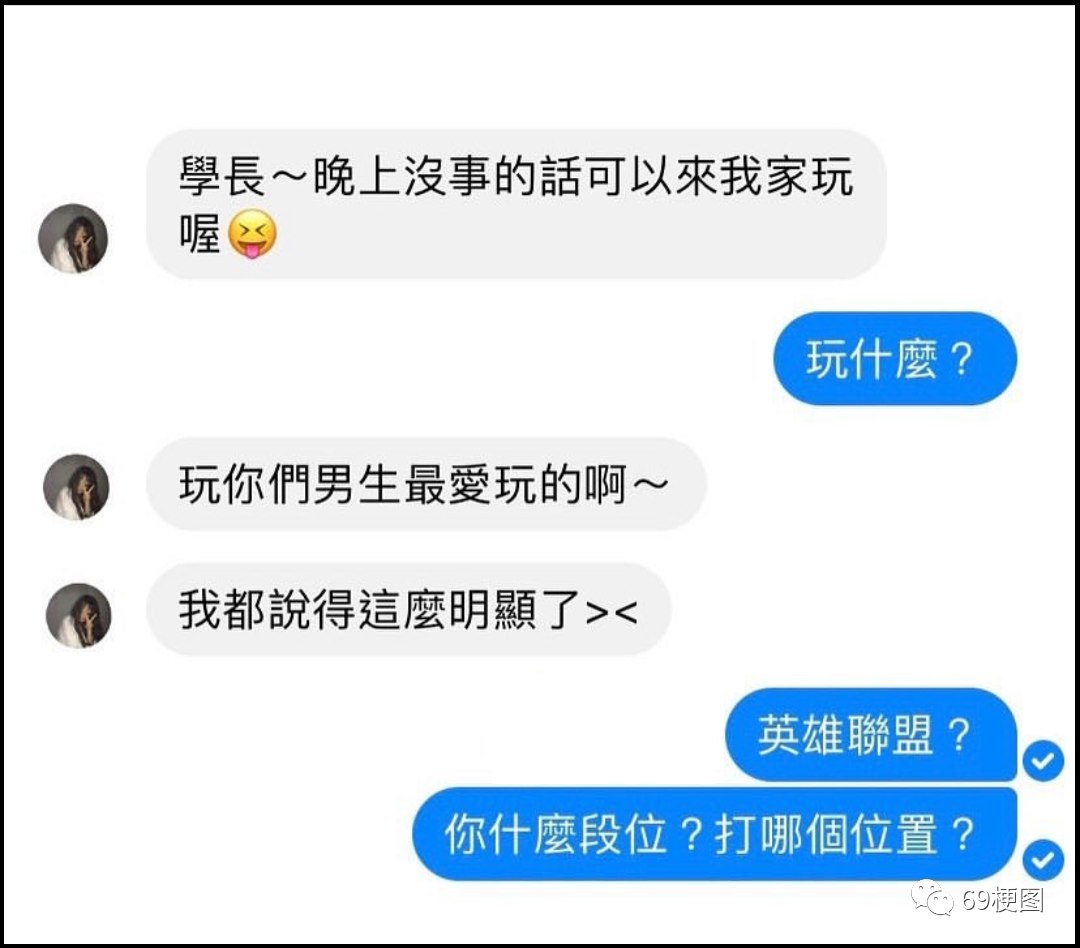Click the 69梗图 watermark text

pyautogui.click(x=1003, y=900)
